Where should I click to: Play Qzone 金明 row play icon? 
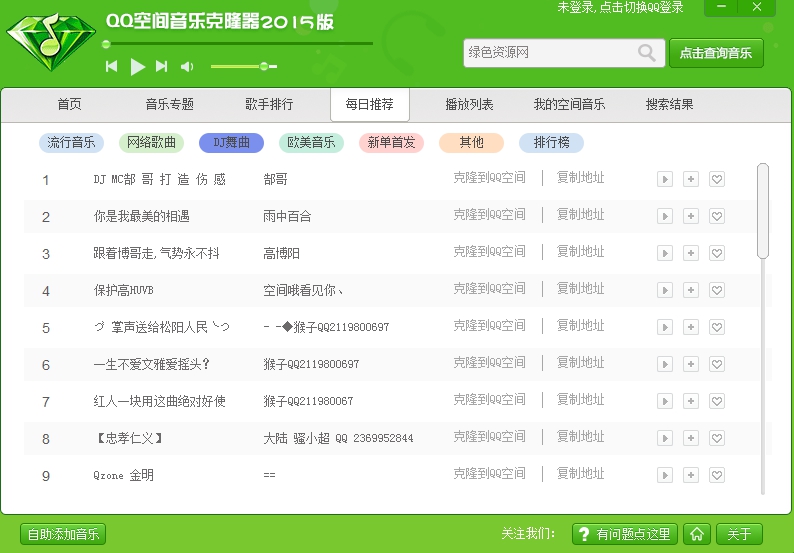pos(665,475)
